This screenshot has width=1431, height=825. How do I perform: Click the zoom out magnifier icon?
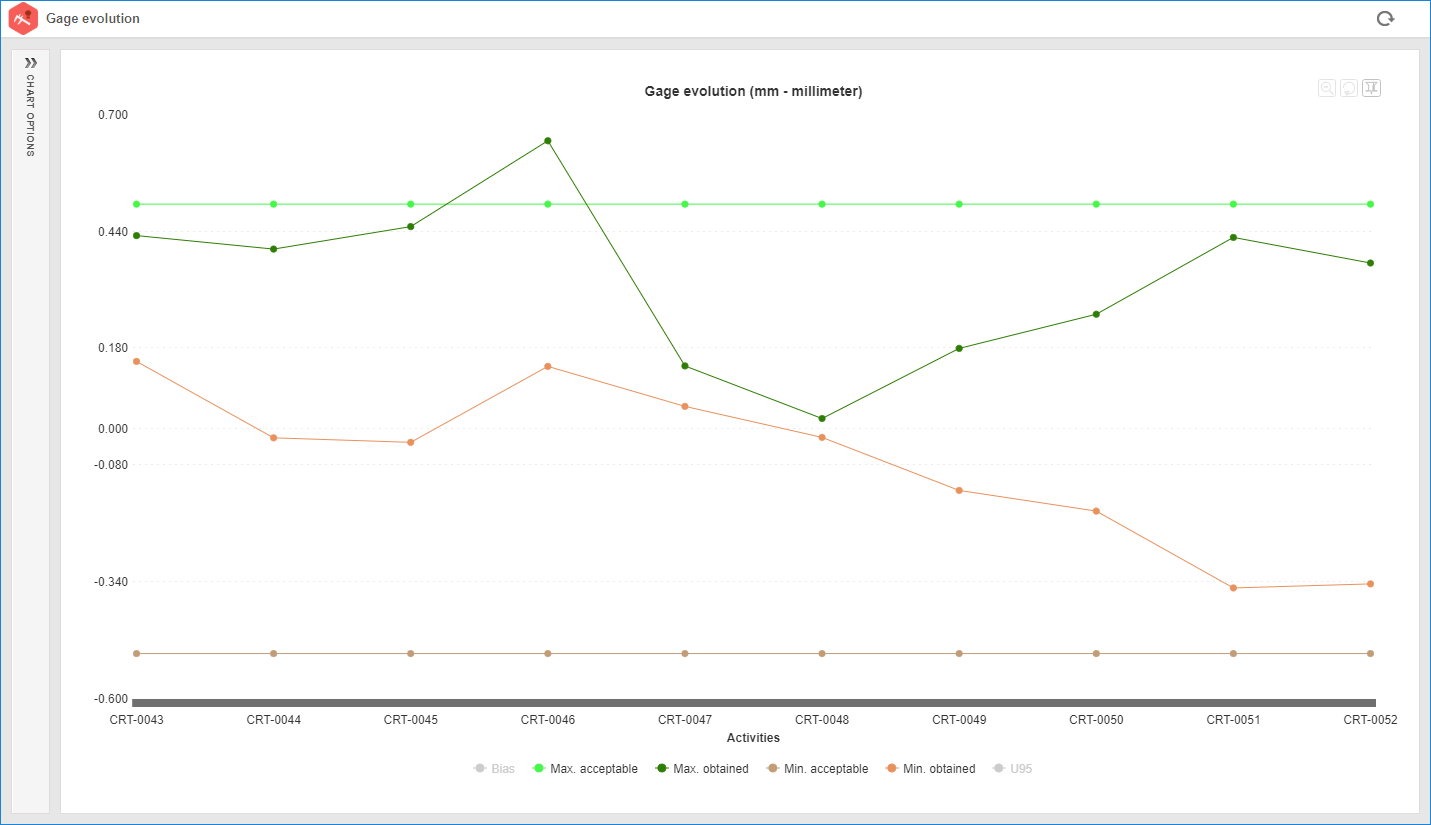1327,88
